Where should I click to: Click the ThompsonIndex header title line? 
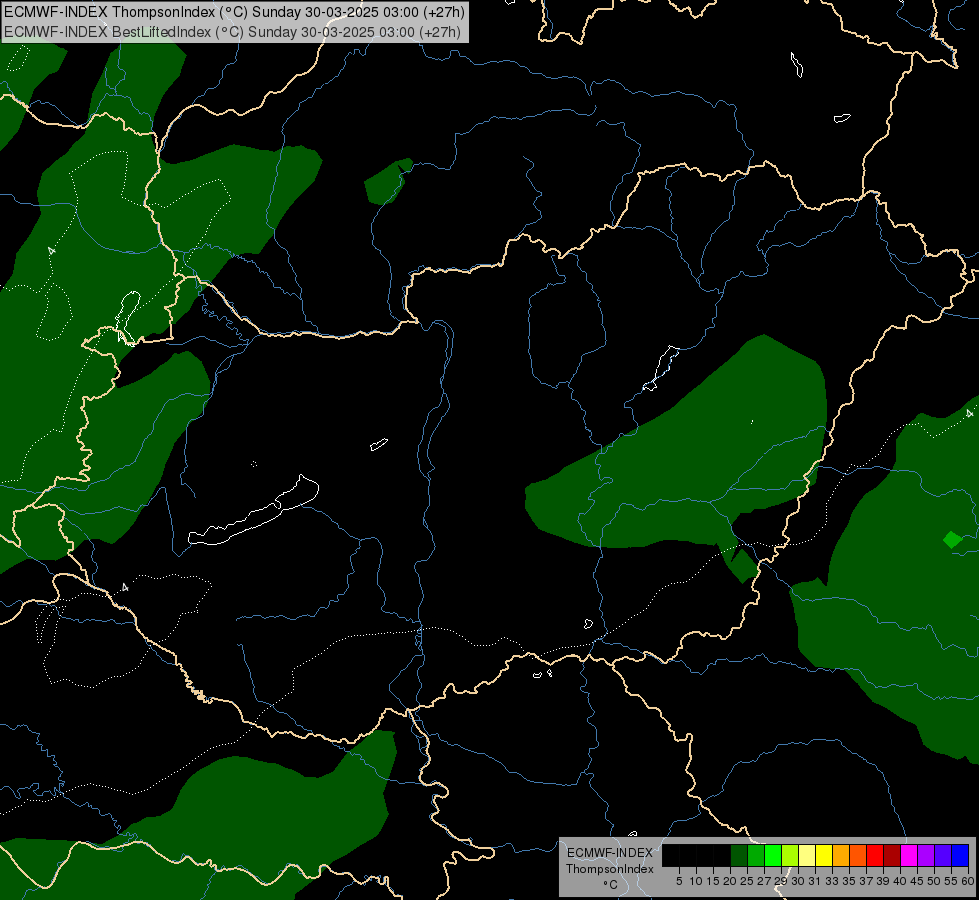click(x=234, y=12)
